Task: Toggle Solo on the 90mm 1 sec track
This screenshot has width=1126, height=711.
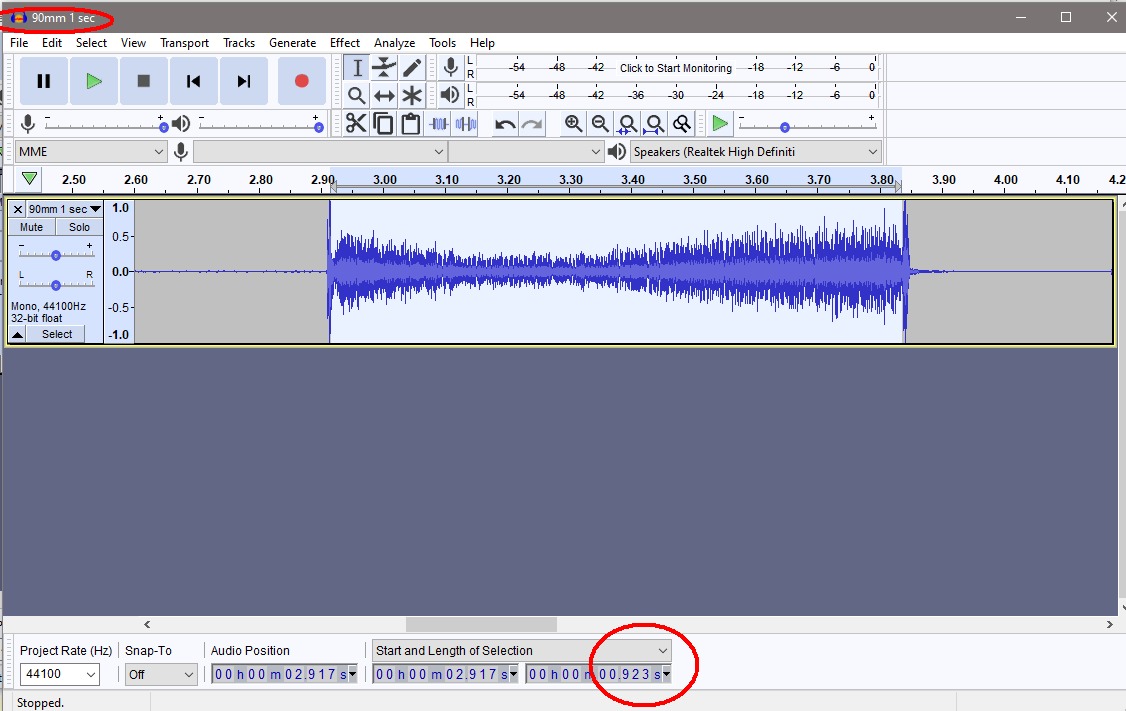Action: 79,227
